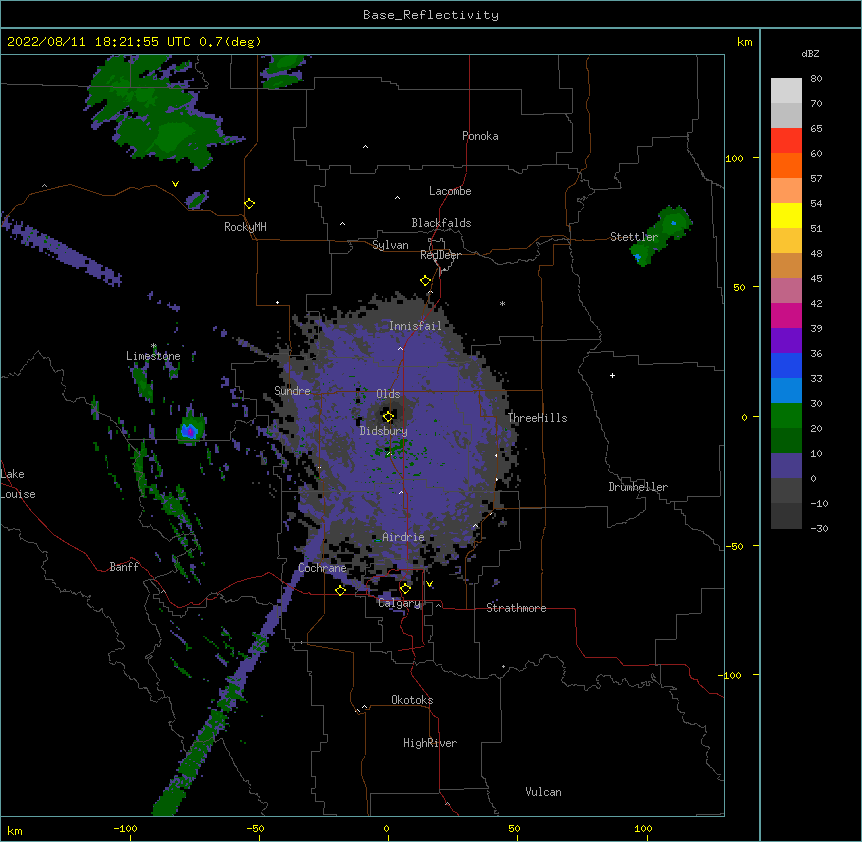Click the green echo cluster near Stettler
The height and width of the screenshot is (842, 862).
click(660, 235)
